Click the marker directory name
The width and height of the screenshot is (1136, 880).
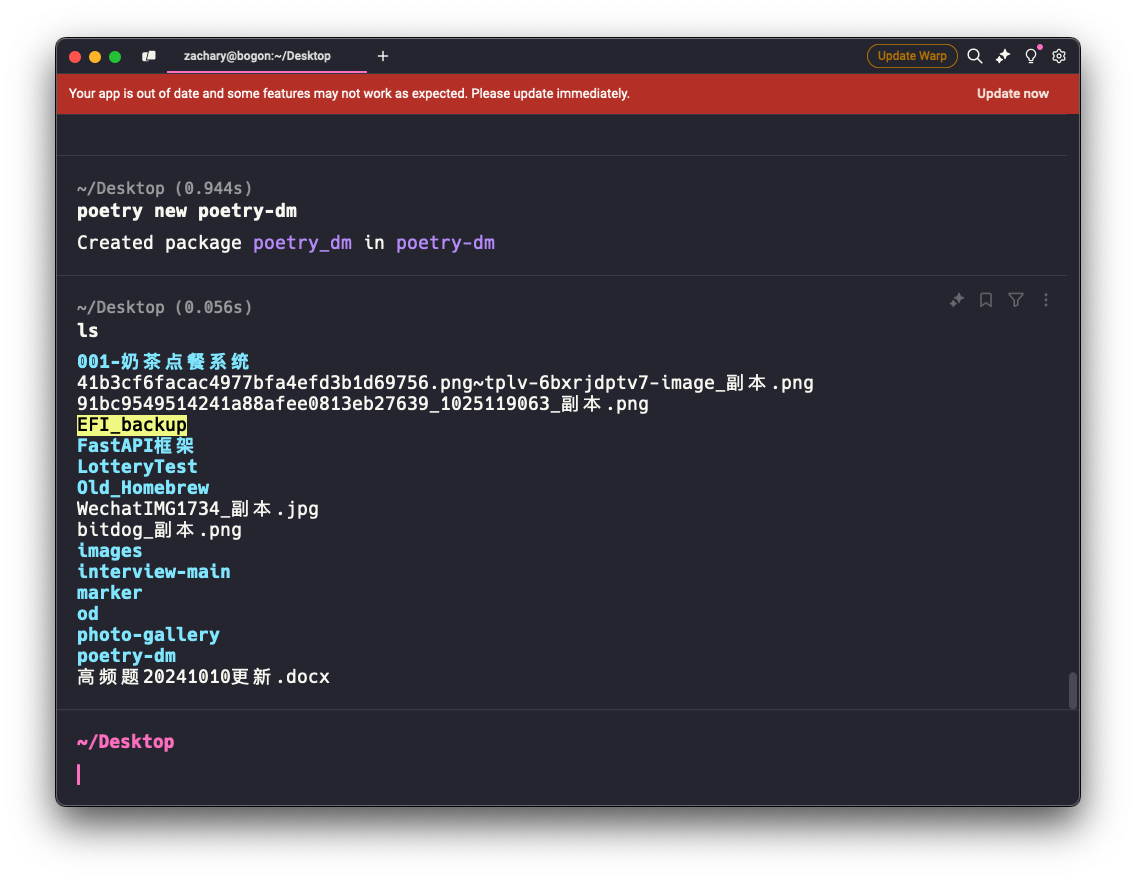point(109,592)
